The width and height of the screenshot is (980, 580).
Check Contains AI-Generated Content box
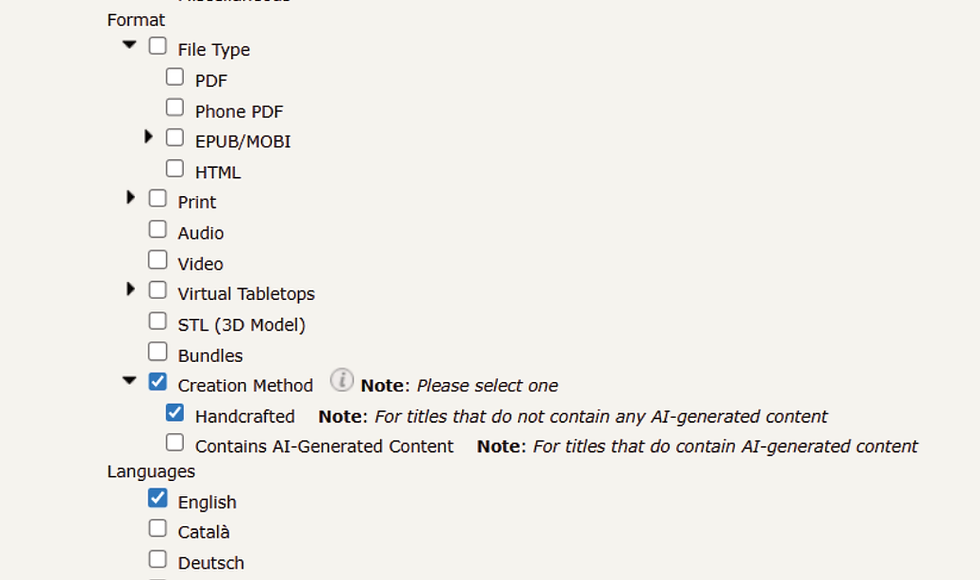click(x=175, y=443)
